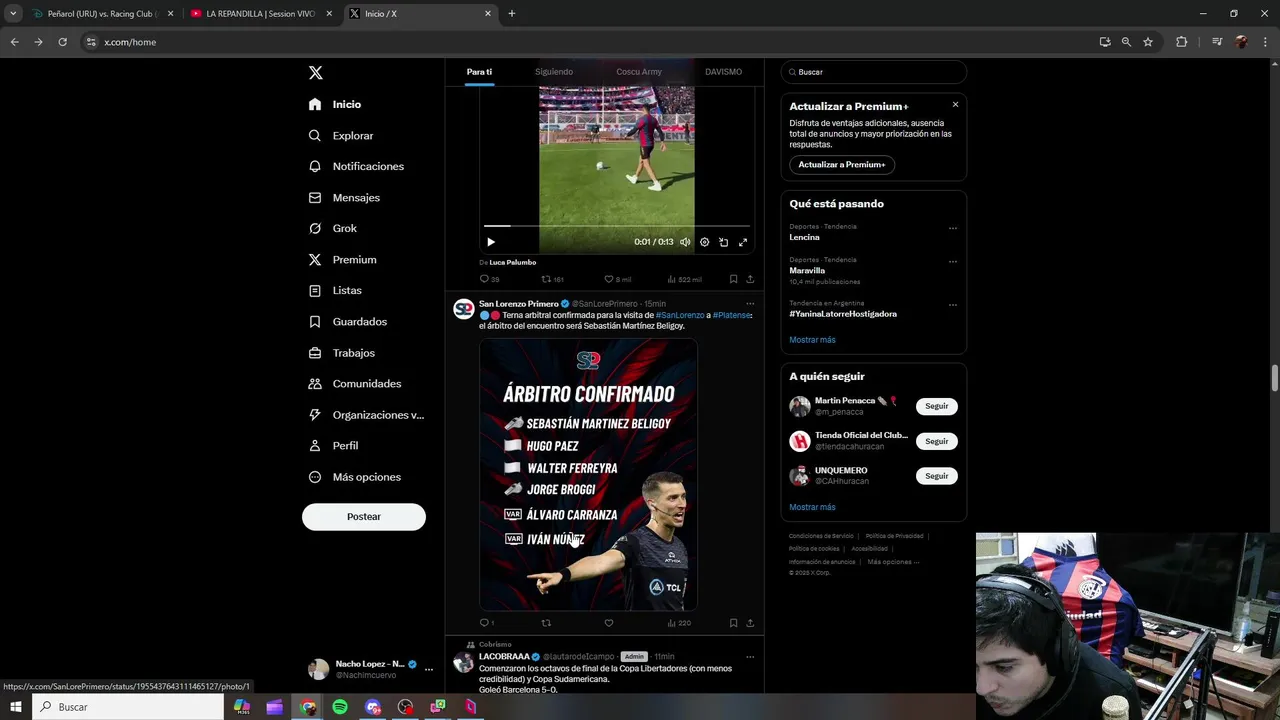Open a new browser tab
This screenshot has width=1280, height=720.
tap(512, 14)
